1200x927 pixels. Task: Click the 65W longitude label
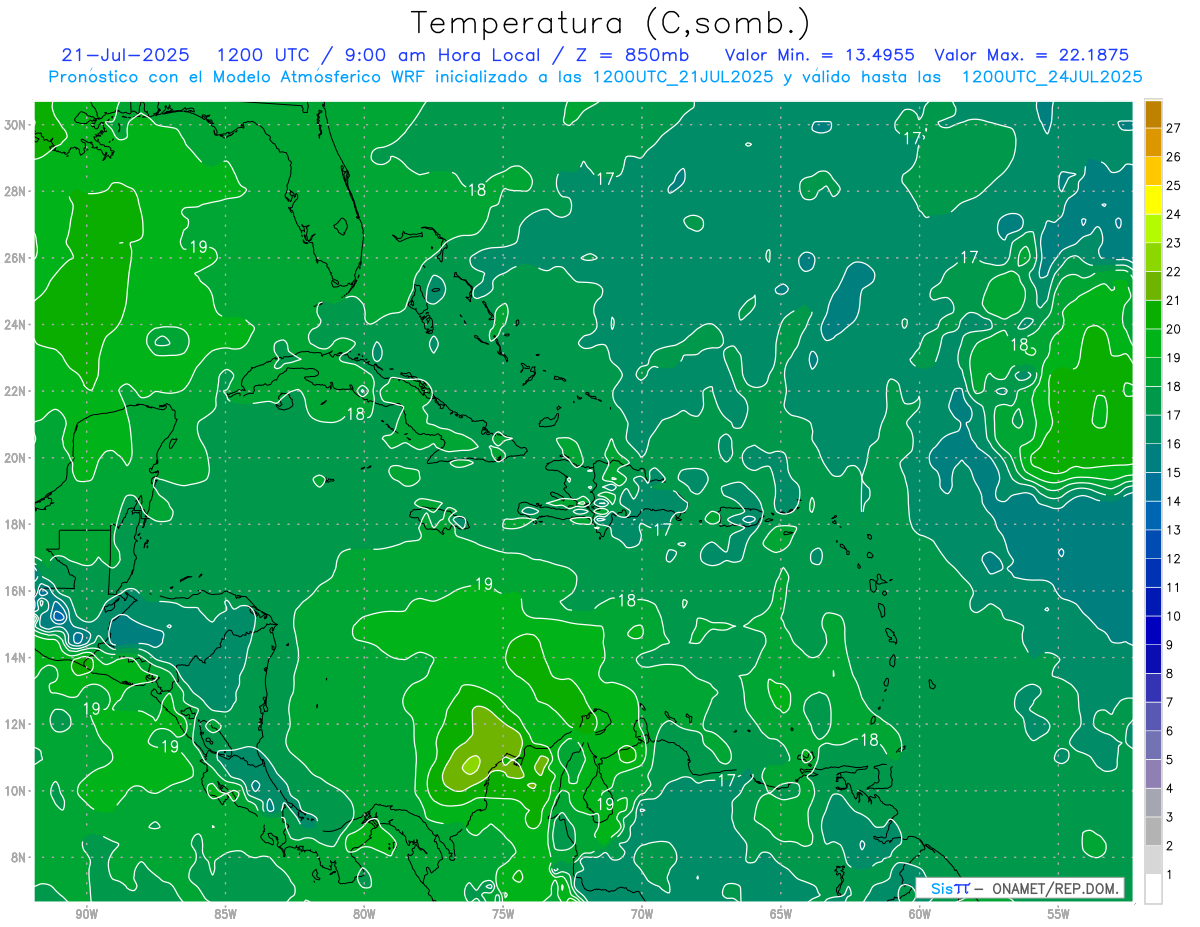[781, 915]
